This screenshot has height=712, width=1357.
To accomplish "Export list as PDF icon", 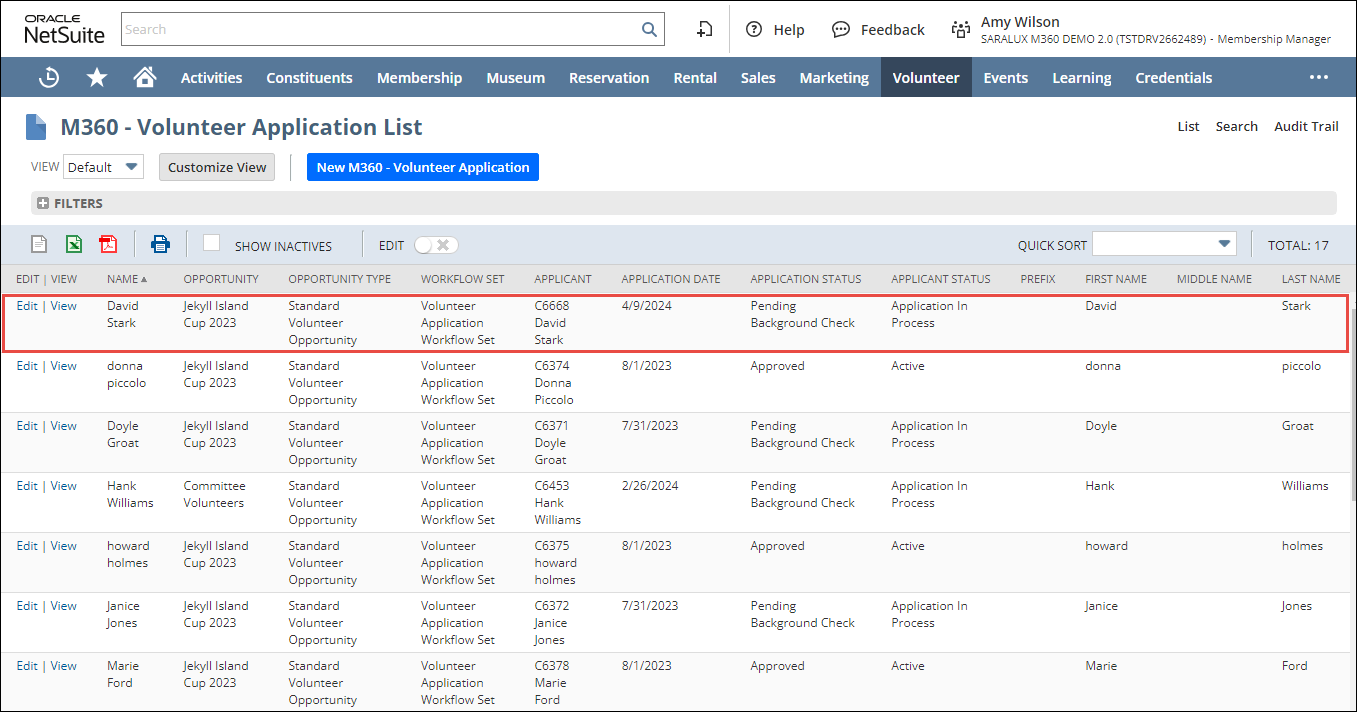I will click(108, 244).
